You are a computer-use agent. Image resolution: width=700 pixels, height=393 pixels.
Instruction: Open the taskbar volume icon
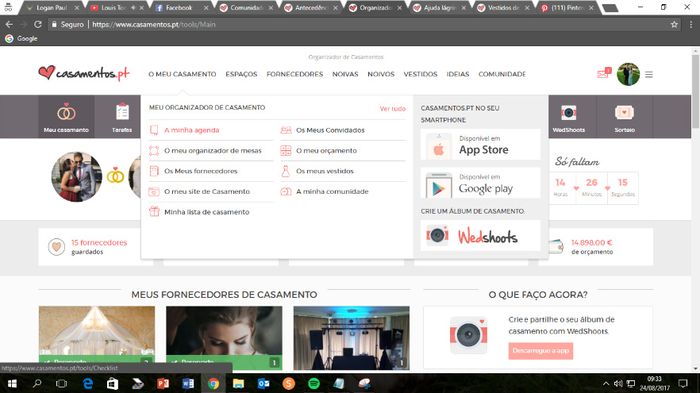pyautogui.click(x=618, y=384)
